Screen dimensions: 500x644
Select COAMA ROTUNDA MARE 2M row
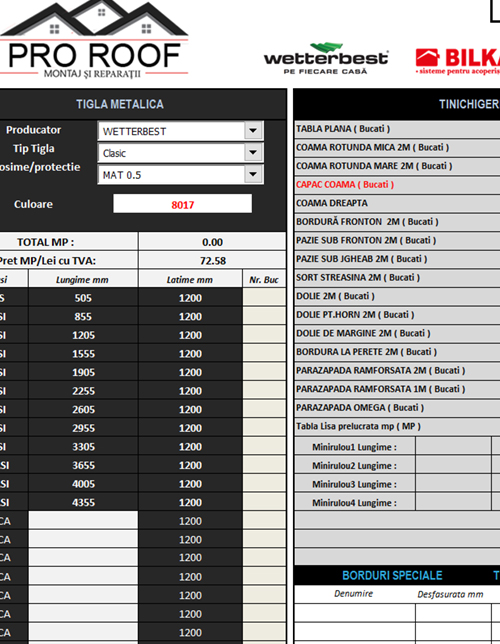tap(397, 166)
